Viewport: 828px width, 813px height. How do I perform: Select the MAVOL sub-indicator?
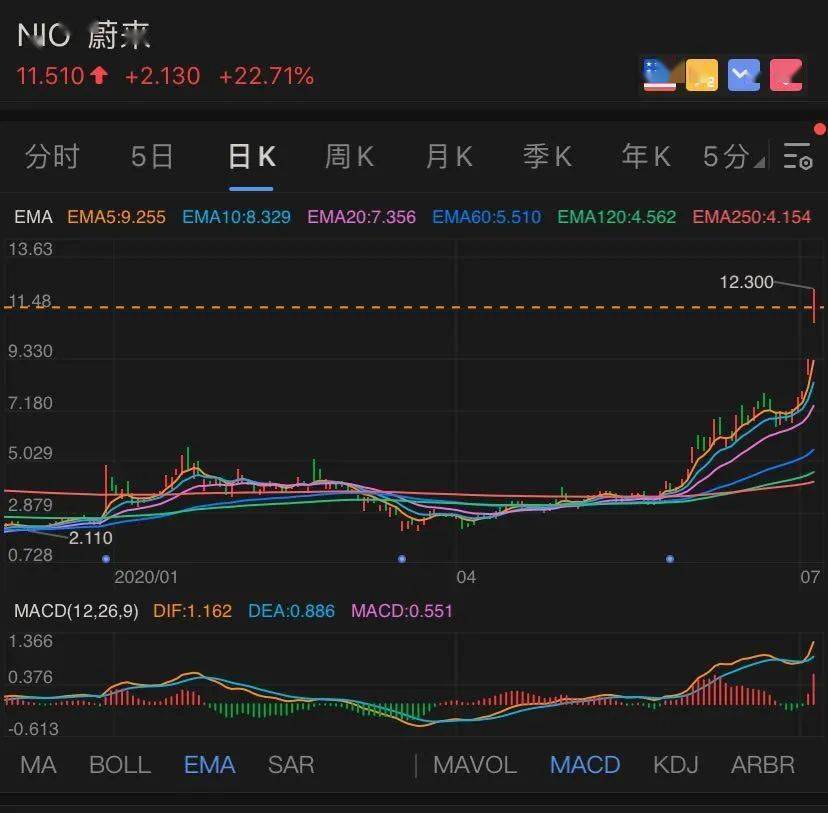[x=475, y=764]
